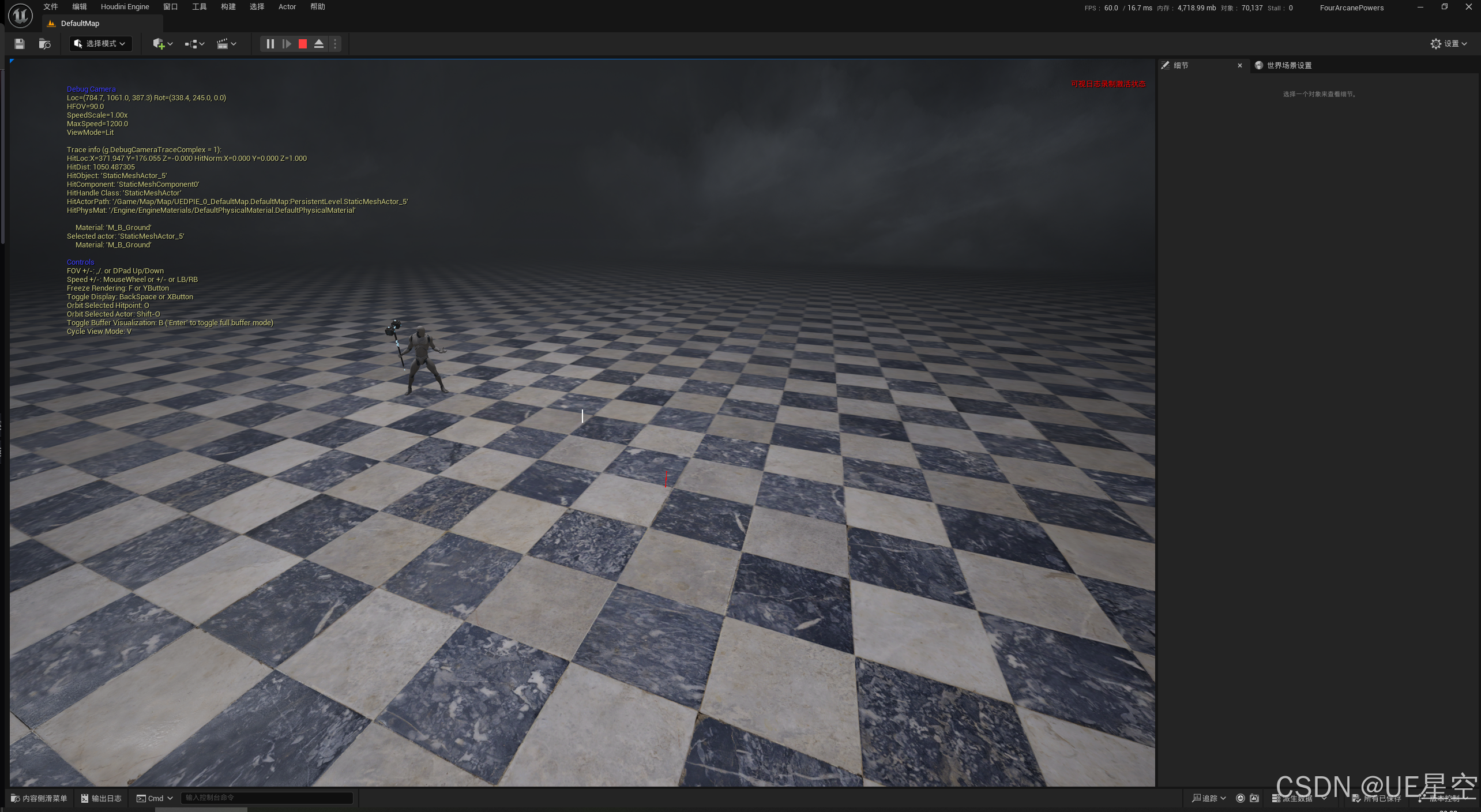The width and height of the screenshot is (1481, 812).
Task: Open the 内容侧滑菜单 content drawer
Action: click(39, 798)
